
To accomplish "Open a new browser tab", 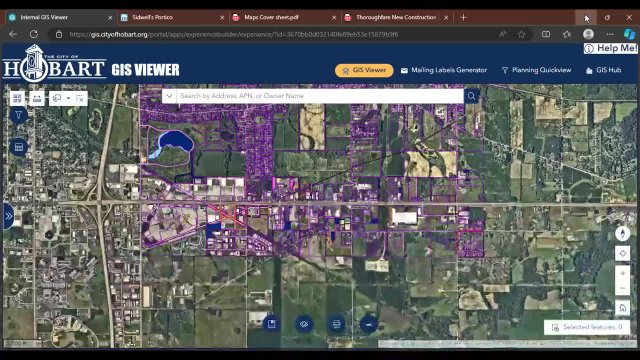I will point(463,17).
